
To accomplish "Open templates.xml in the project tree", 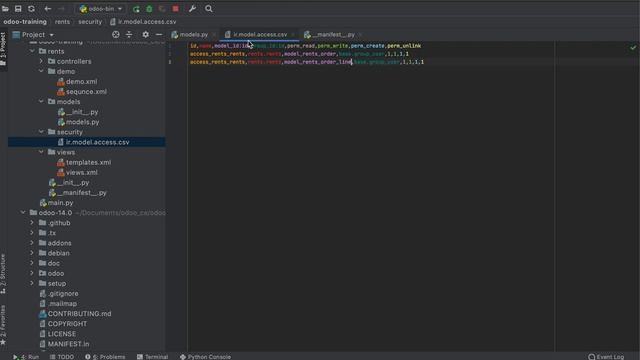I will click(88, 162).
